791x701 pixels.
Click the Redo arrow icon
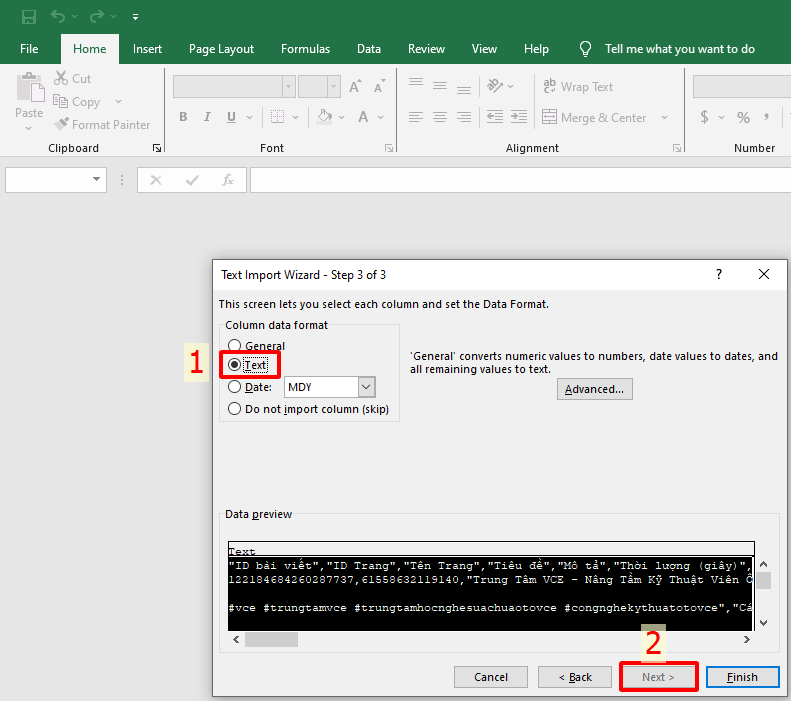click(x=96, y=17)
